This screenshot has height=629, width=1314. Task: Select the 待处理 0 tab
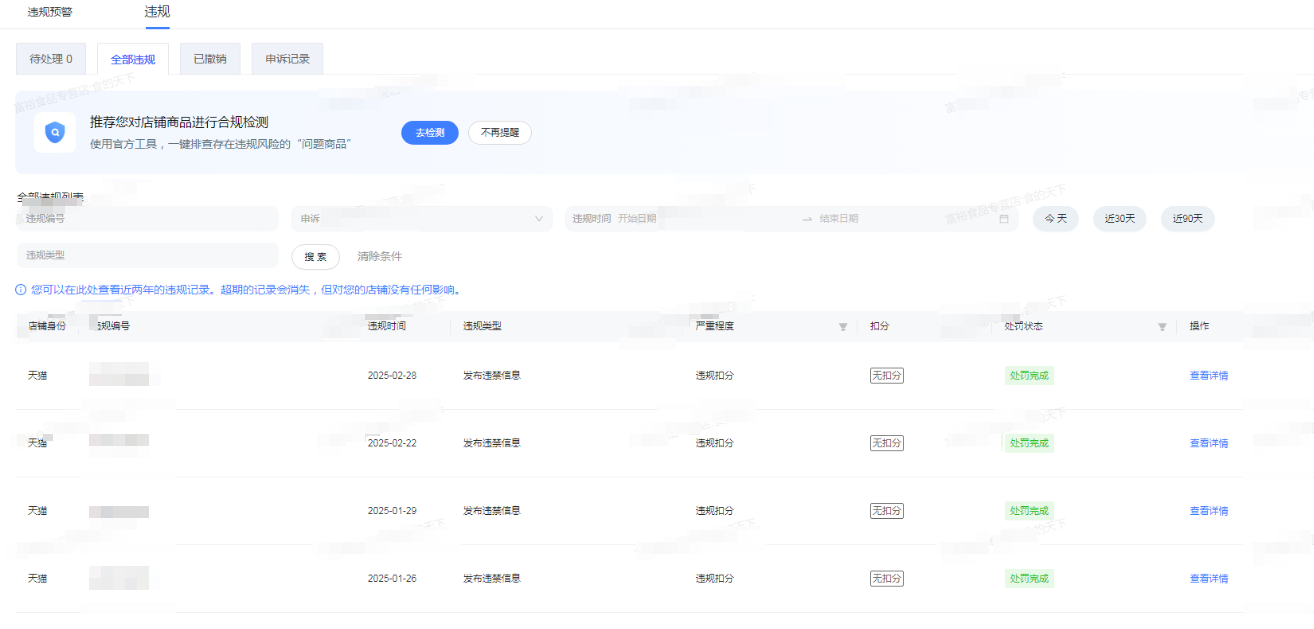point(51,59)
